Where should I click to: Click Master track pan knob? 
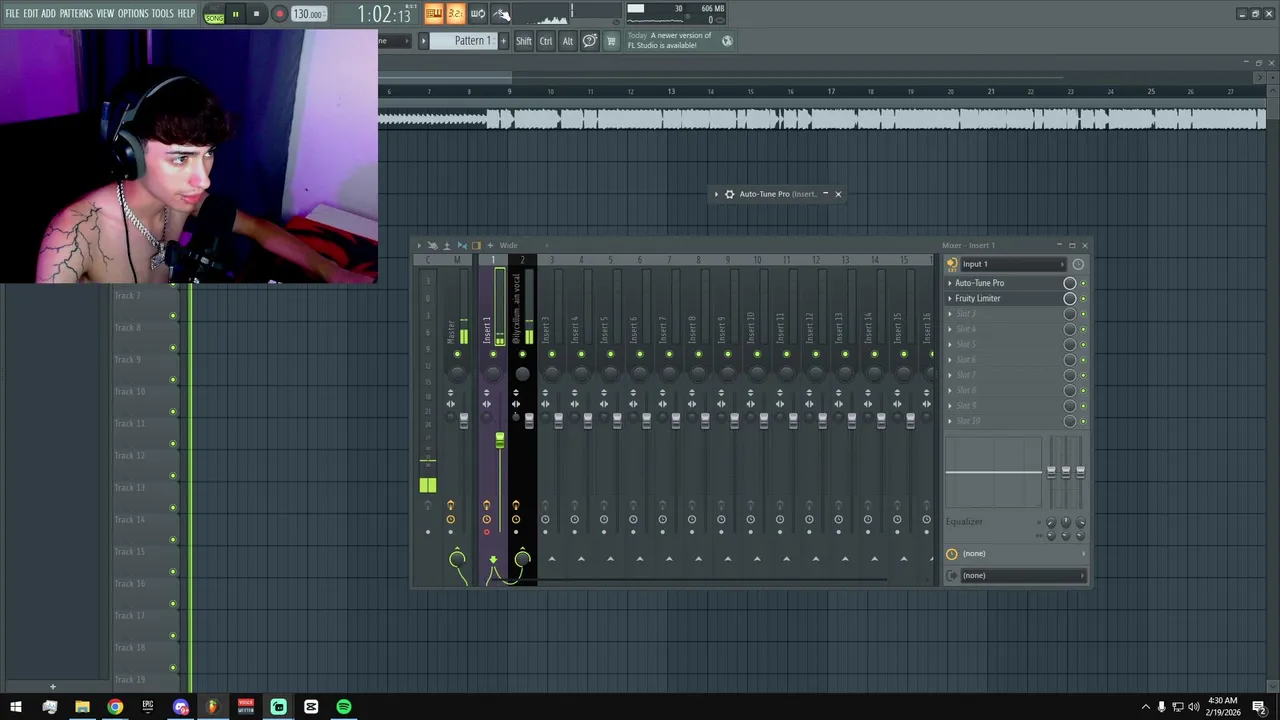point(457,372)
